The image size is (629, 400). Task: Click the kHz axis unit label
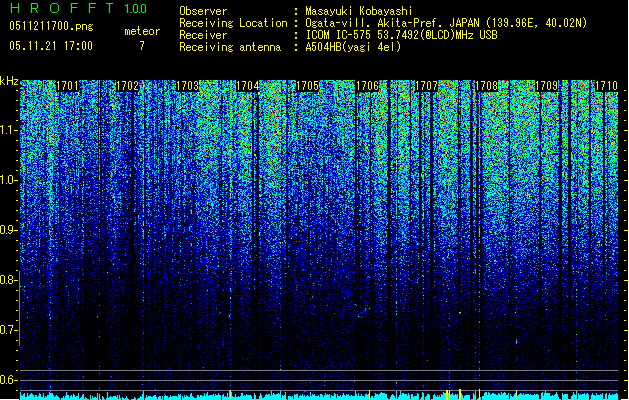pyautogui.click(x=9, y=81)
